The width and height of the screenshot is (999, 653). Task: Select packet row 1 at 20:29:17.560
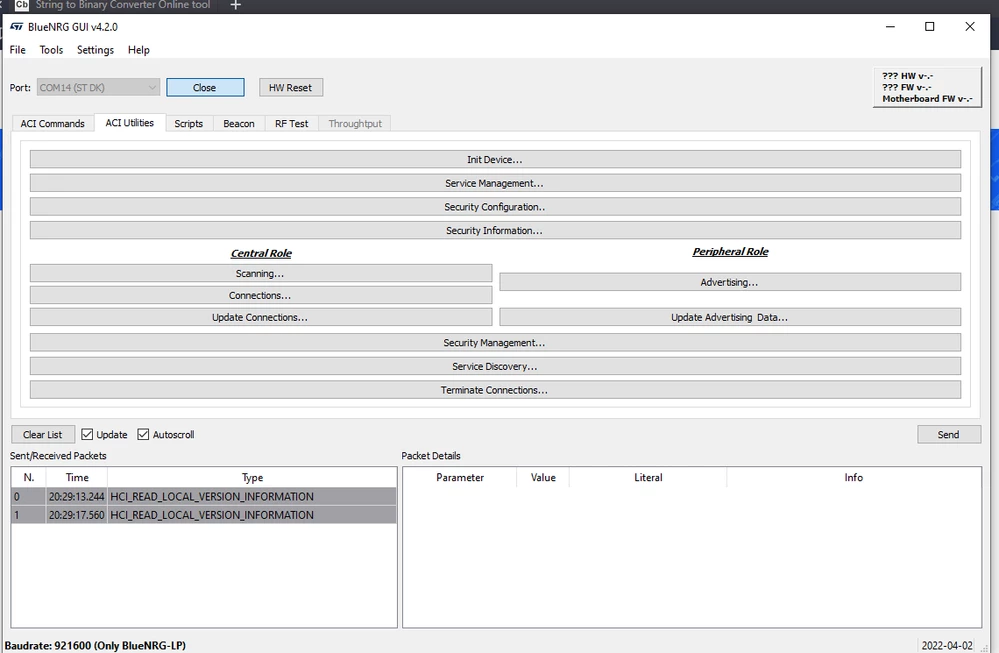[x=203, y=515]
